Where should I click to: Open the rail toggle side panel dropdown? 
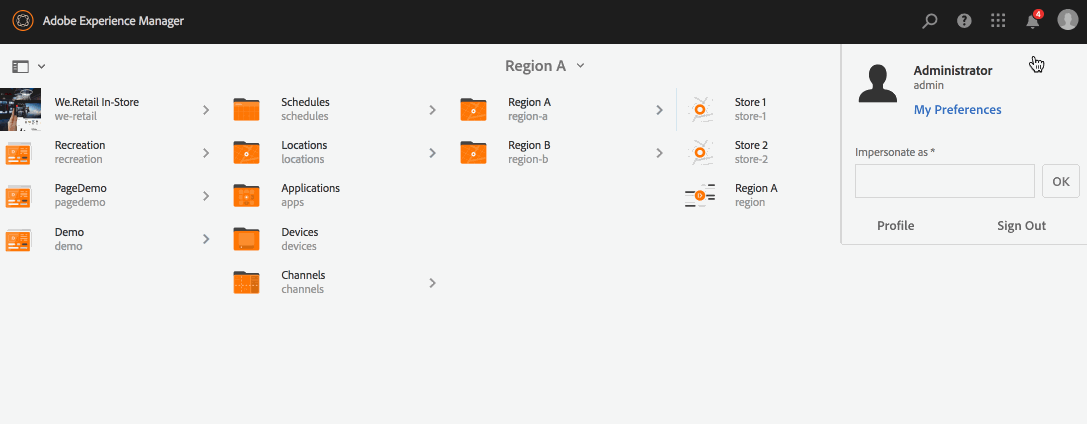[x=28, y=67]
